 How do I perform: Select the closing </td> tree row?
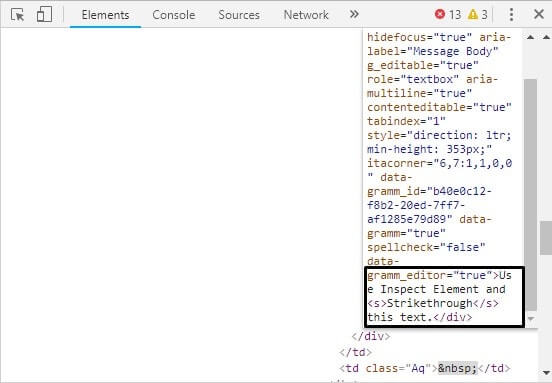point(356,352)
